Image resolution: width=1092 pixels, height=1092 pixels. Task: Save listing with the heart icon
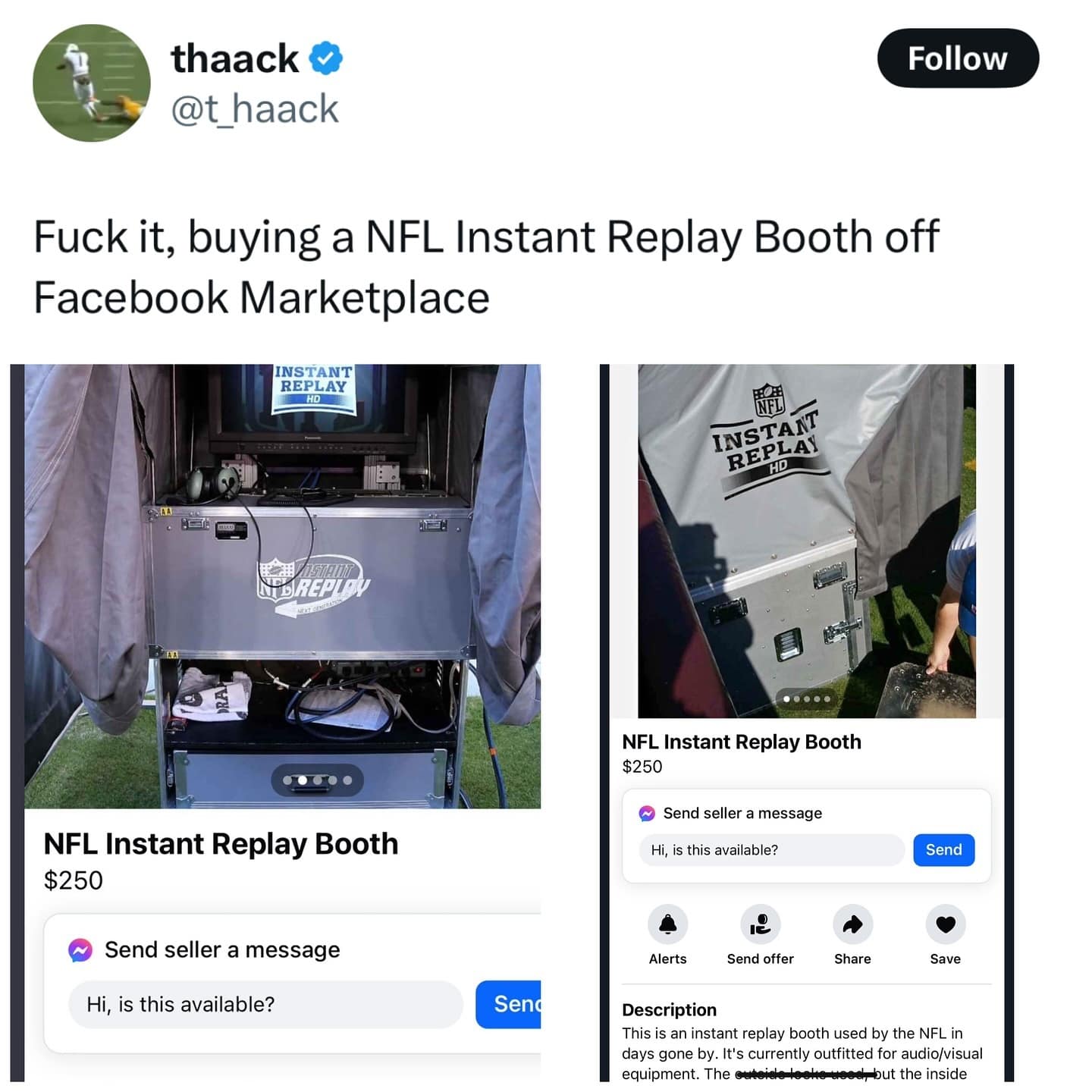pyautogui.click(x=945, y=924)
